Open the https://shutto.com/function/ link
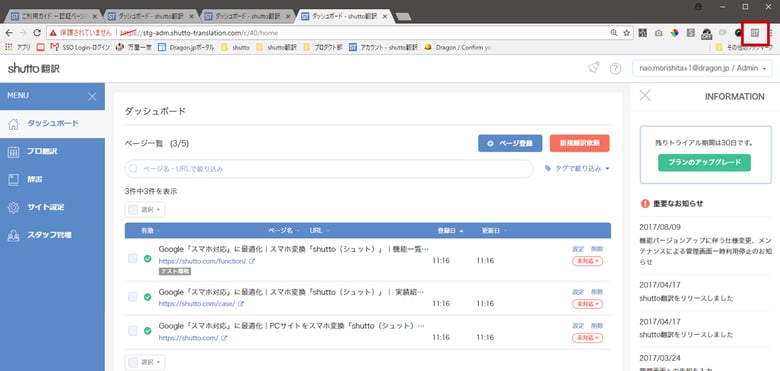 tap(202, 261)
